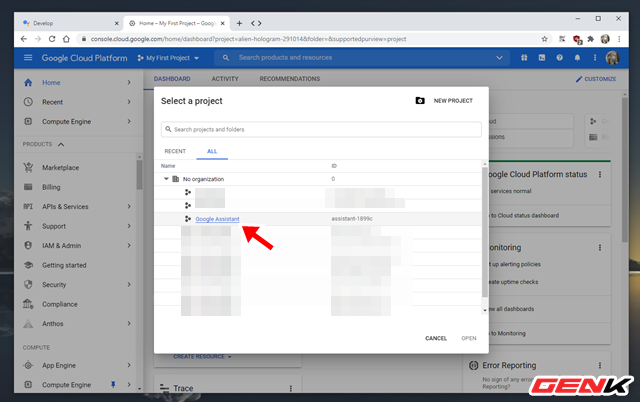The height and width of the screenshot is (402, 640).
Task: Open the RECOMMENDATIONS tab
Action: 290,79
